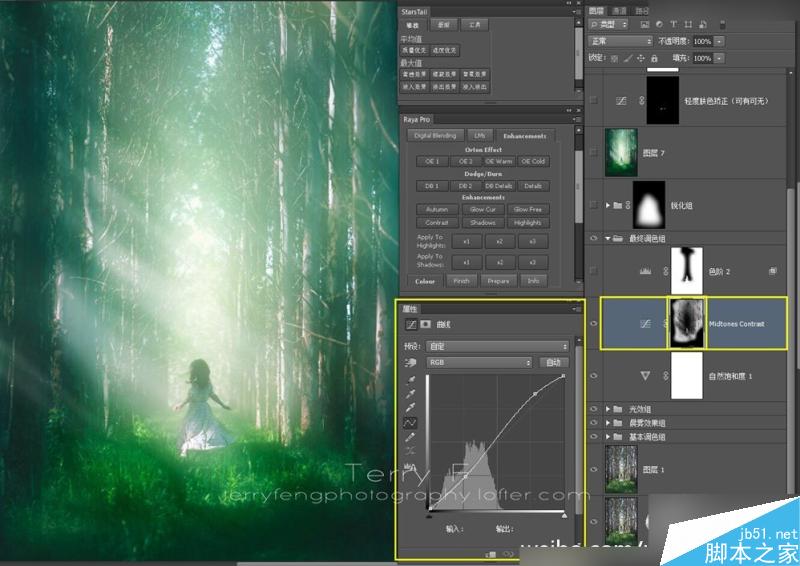Expand the 基本调色组 group triangle
Viewport: 800px width, 566px height.
coord(608,437)
